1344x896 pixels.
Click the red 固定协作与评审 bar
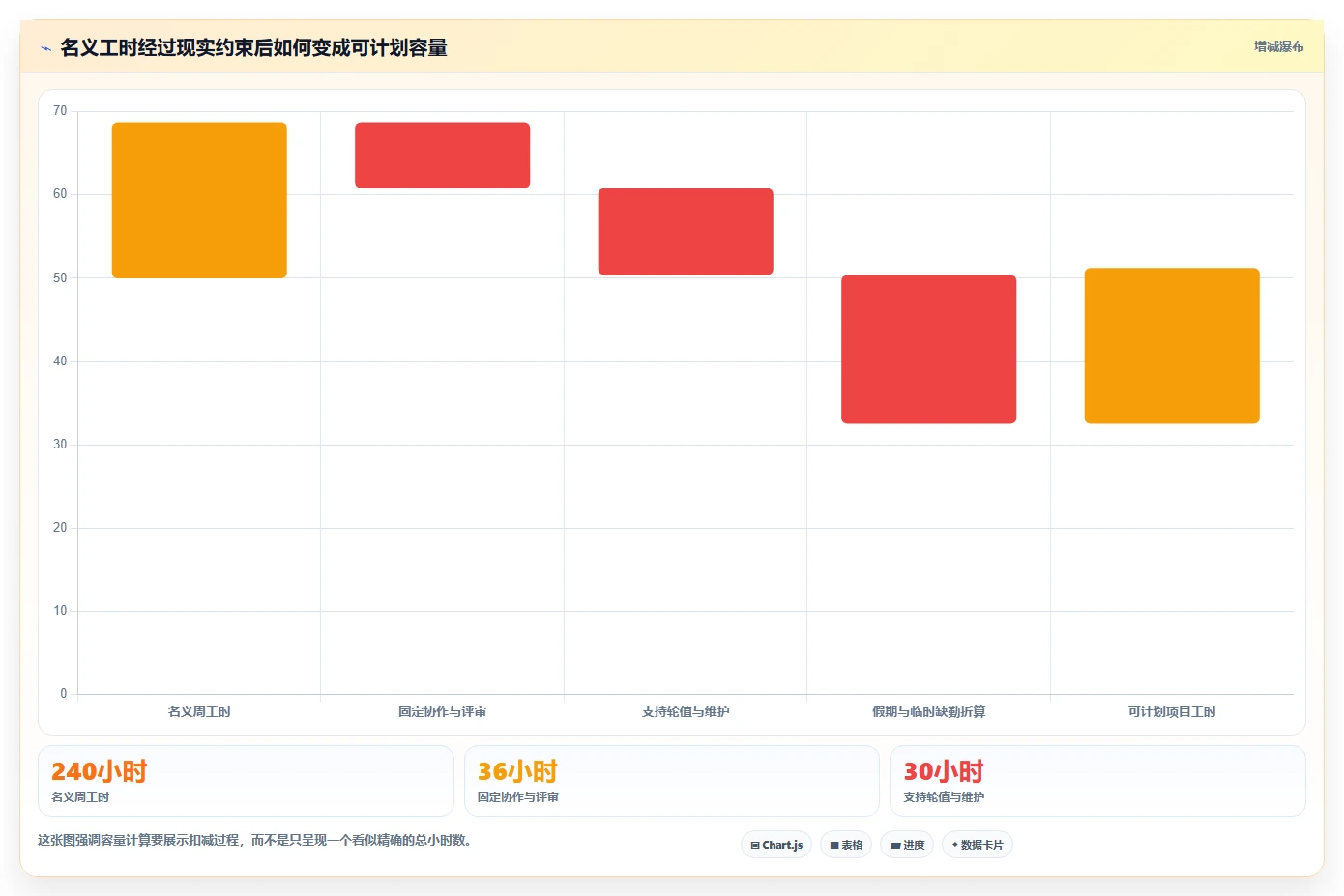tap(442, 156)
